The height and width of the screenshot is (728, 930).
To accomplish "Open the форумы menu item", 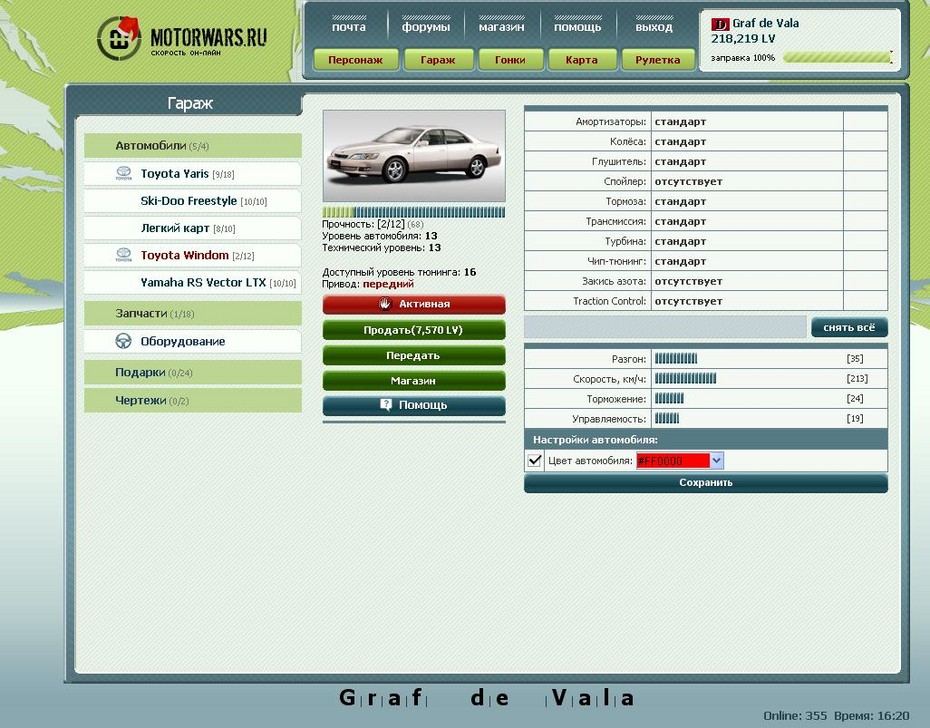I will click(x=426, y=27).
